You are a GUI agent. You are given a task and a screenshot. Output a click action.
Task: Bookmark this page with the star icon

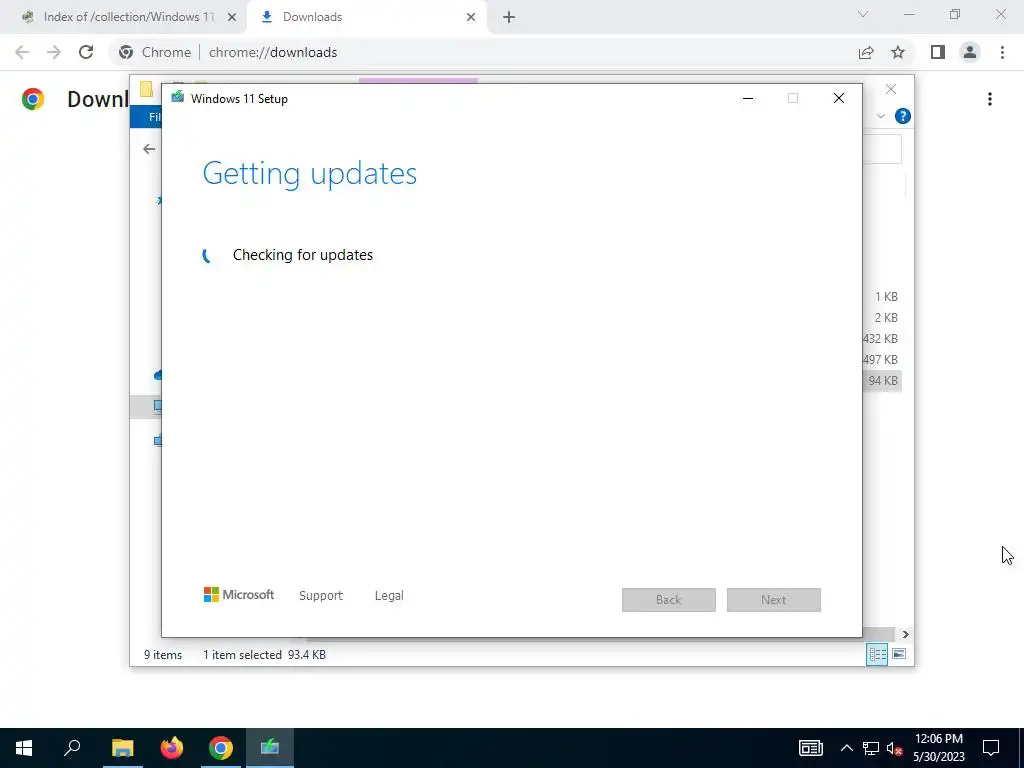898,52
